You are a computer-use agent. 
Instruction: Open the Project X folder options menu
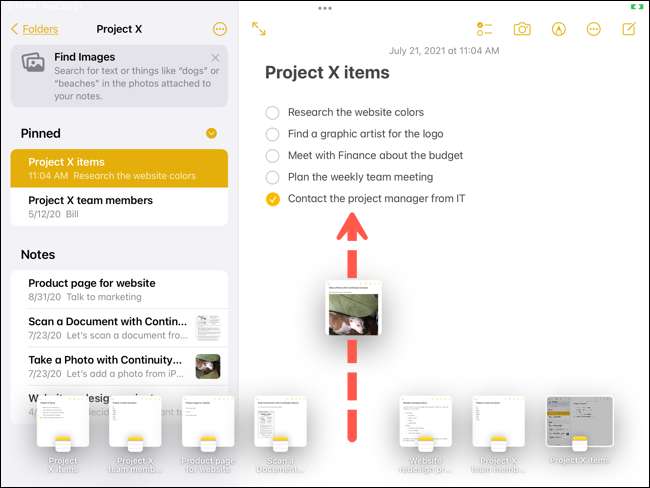click(220, 29)
